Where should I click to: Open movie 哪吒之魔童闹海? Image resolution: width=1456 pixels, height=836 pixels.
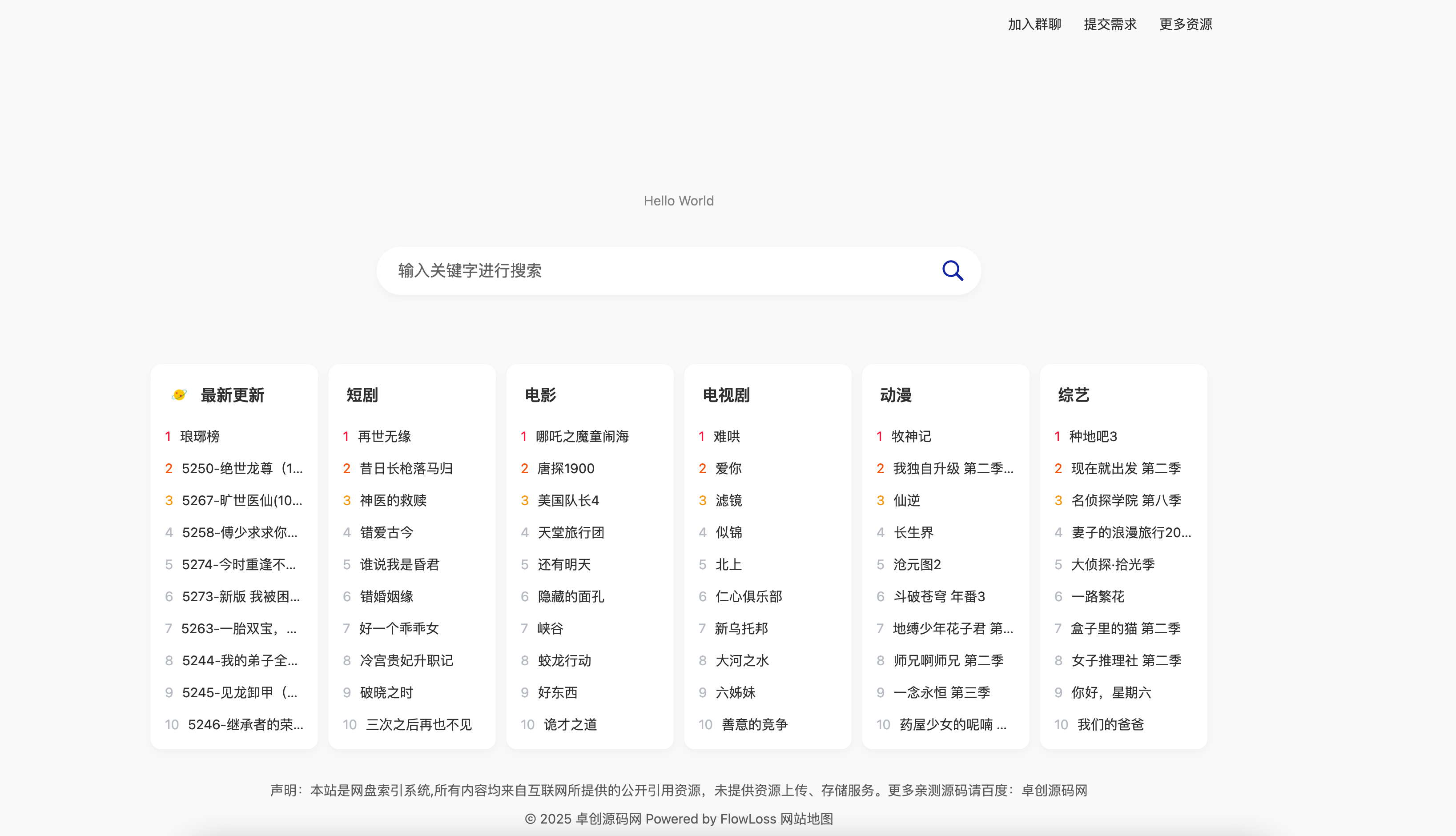(582, 436)
